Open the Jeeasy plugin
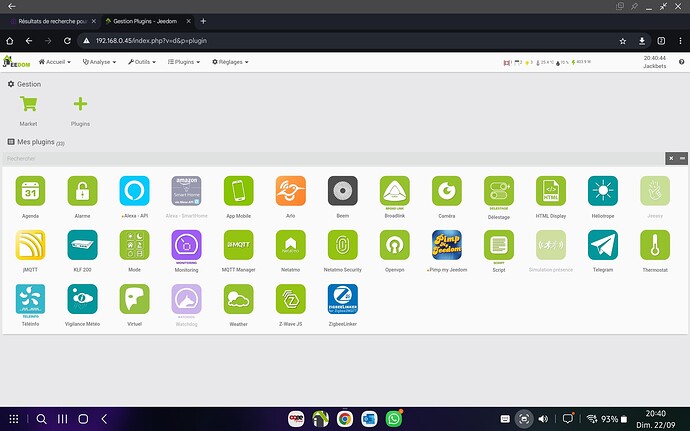Viewport: 690px width, 431px height. pos(655,191)
